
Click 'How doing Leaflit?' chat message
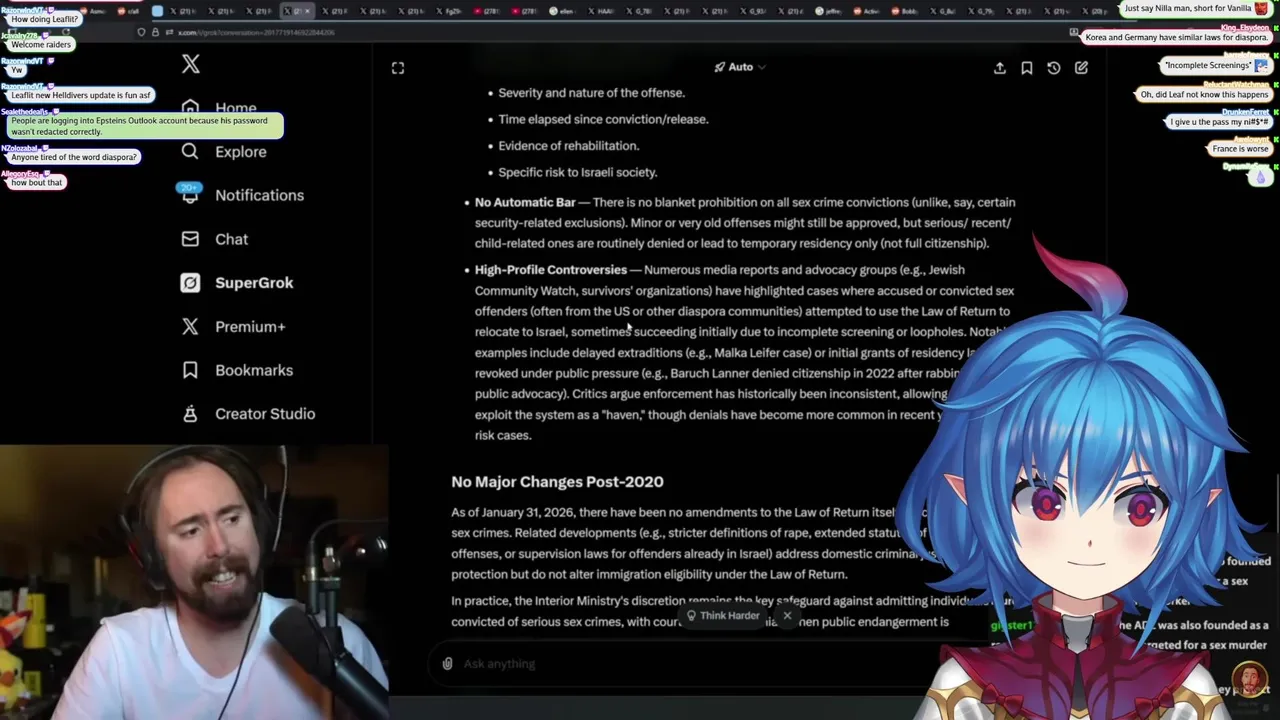[44, 19]
